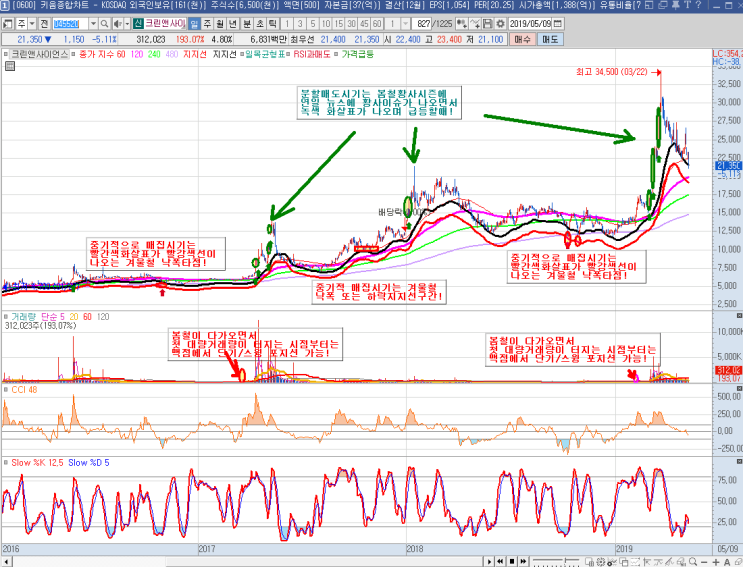Click the stock search magnifier icon
Image resolution: width=743 pixels, height=567 pixels.
pos(104,24)
